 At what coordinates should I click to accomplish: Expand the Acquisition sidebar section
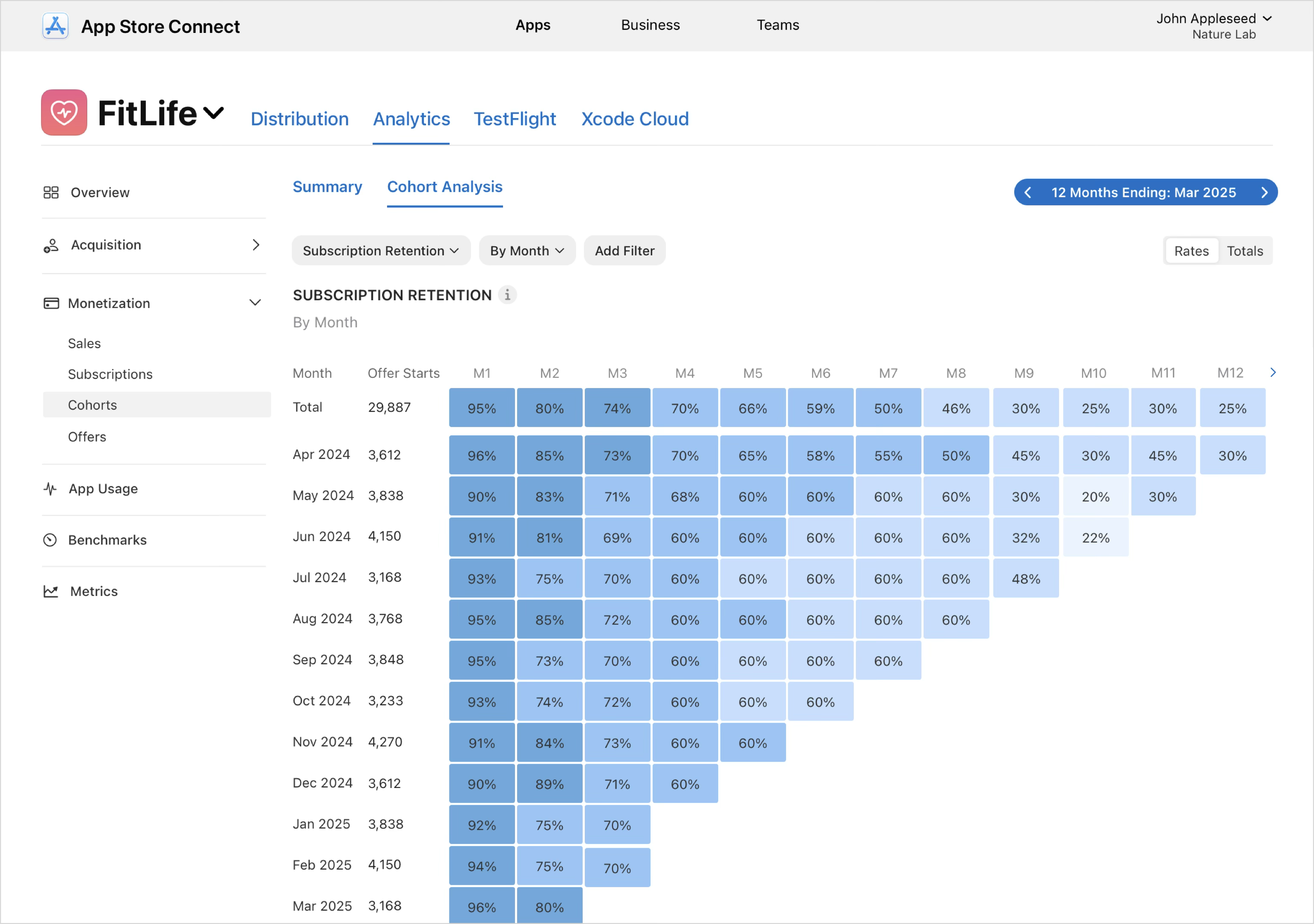256,245
